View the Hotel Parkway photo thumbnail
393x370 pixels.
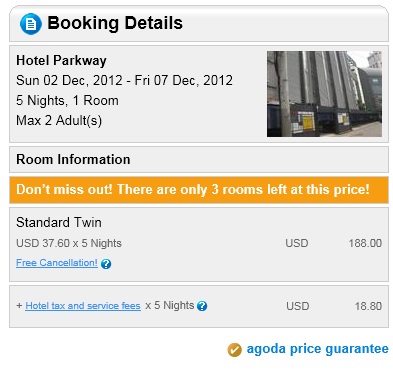coord(324,94)
